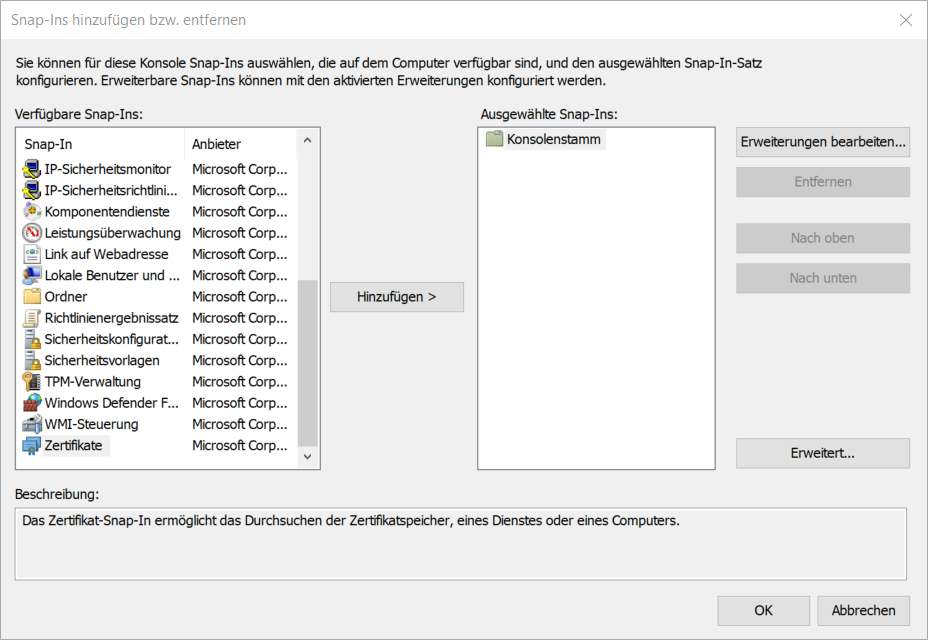928x640 pixels.
Task: Select the Richtlinienergebnissatz scroll icon
Action: click(34, 317)
